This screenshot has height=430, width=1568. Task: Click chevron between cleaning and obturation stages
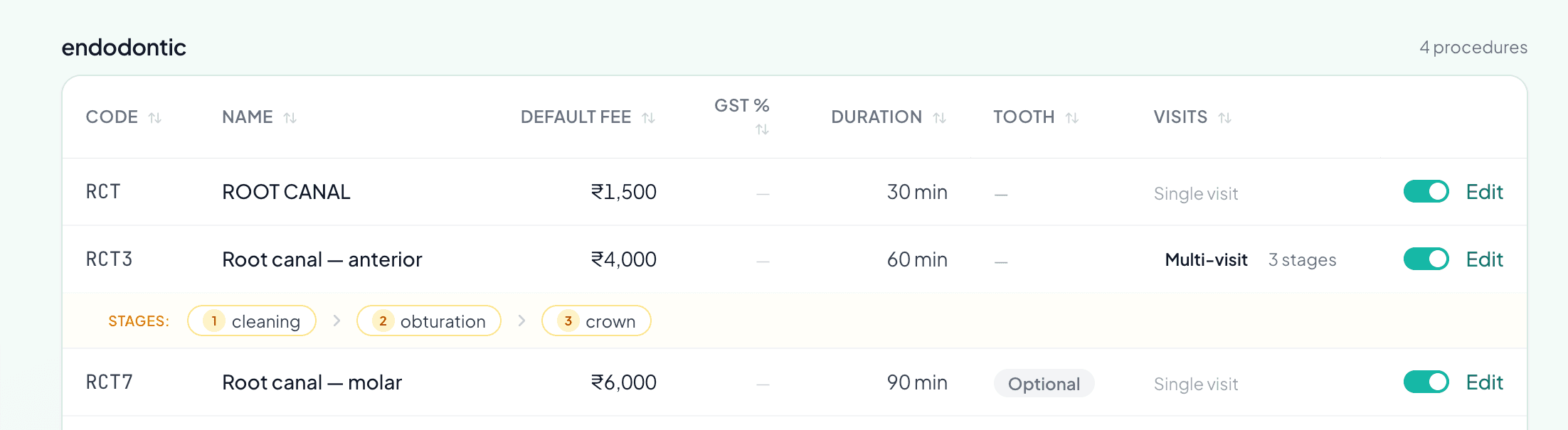(337, 321)
